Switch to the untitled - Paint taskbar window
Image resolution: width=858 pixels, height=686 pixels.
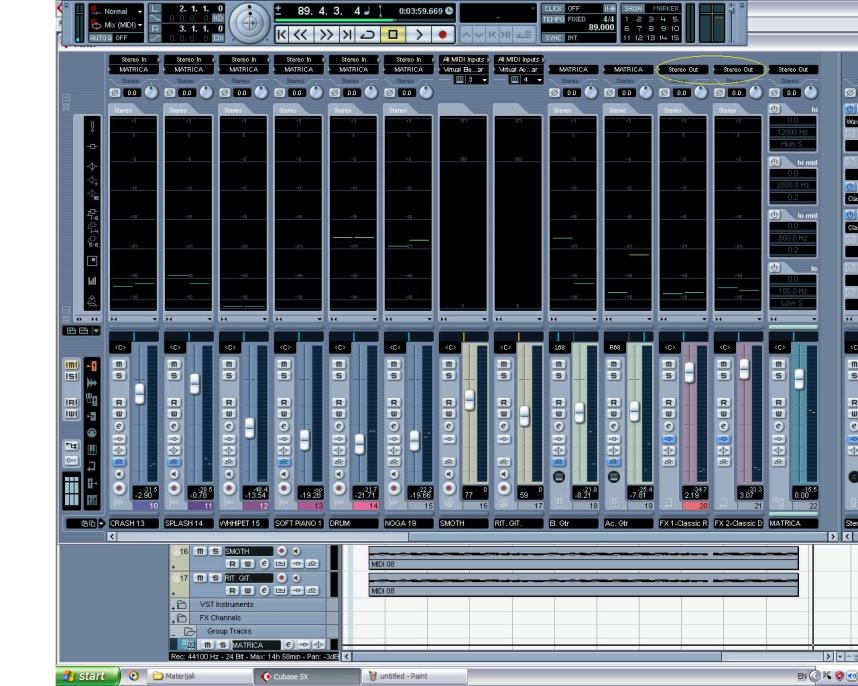tap(400, 676)
